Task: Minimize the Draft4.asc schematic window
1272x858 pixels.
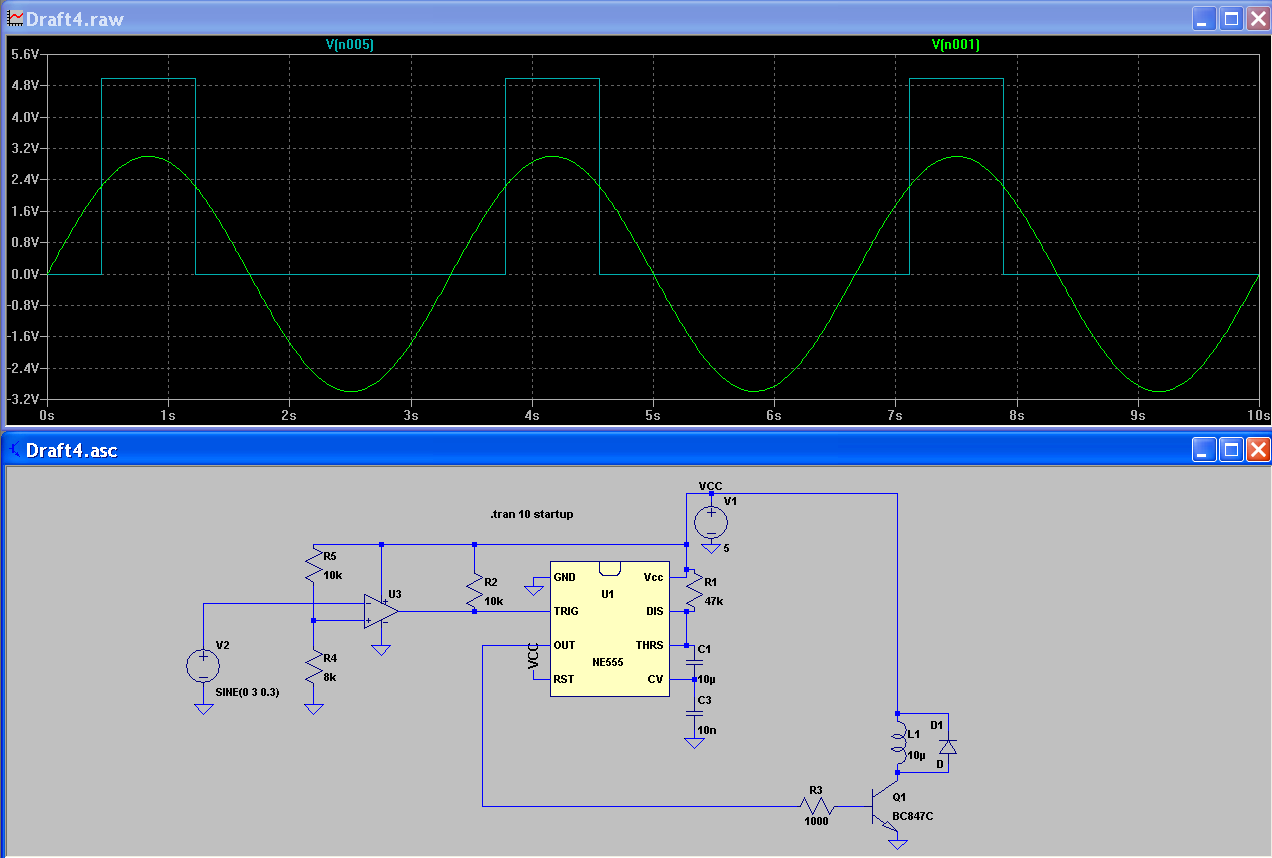Action: click(1204, 450)
